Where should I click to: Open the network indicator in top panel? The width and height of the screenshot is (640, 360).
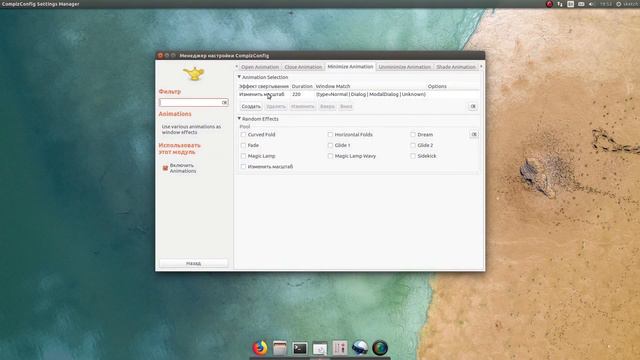pos(560,4)
